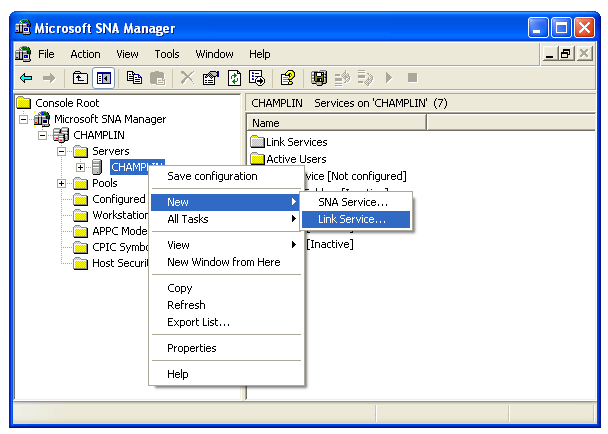Click the Link Services folder icon

[257, 142]
